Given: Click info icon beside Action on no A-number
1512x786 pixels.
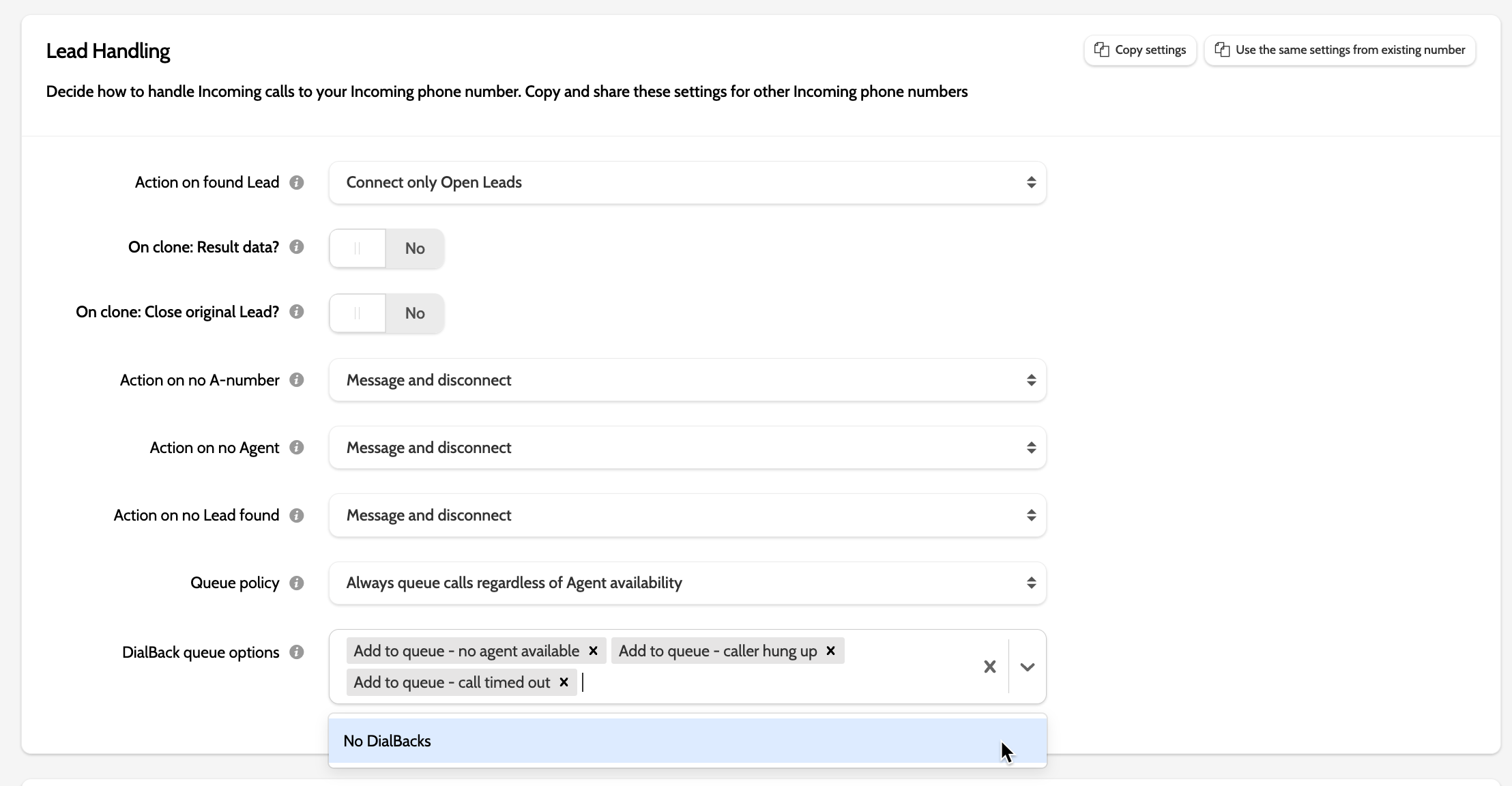Looking at the screenshot, I should (296, 380).
